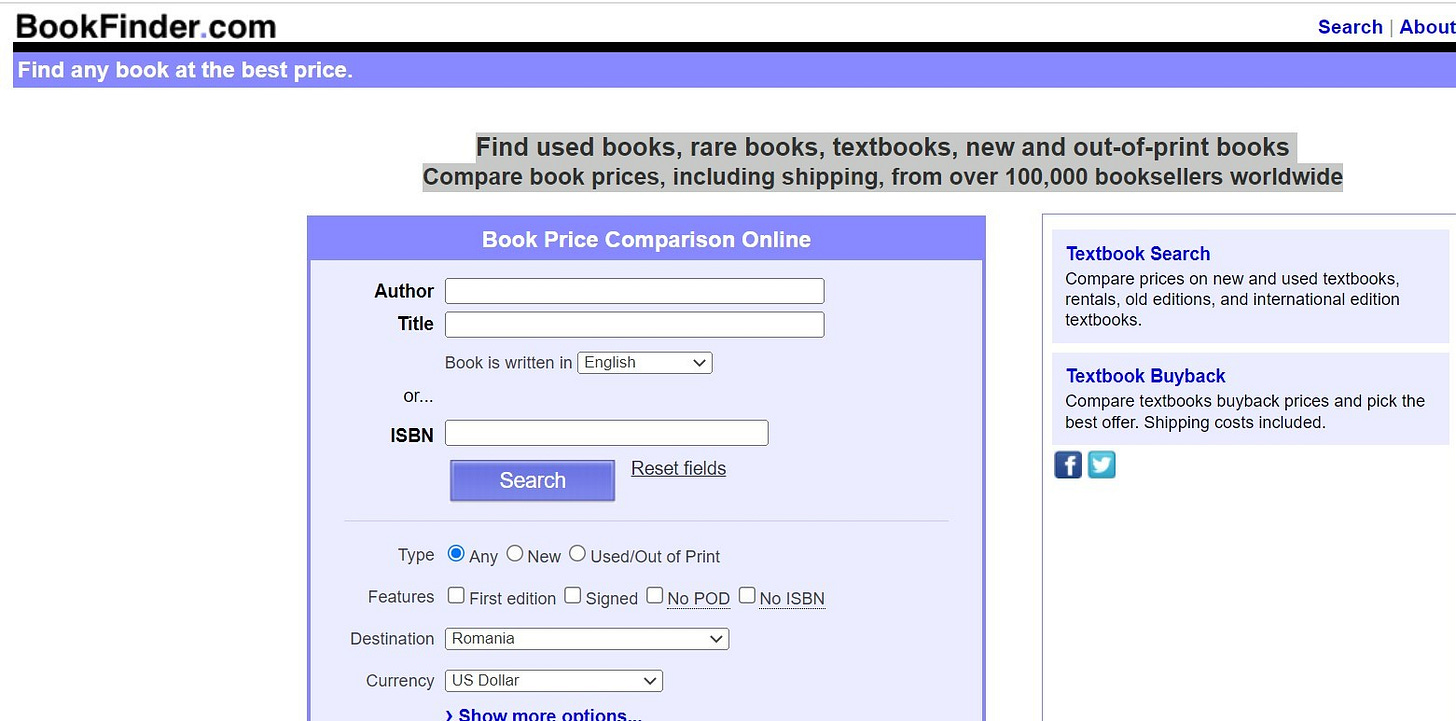Click the Textbook Search description text
This screenshot has width=1456, height=721.
[1232, 299]
